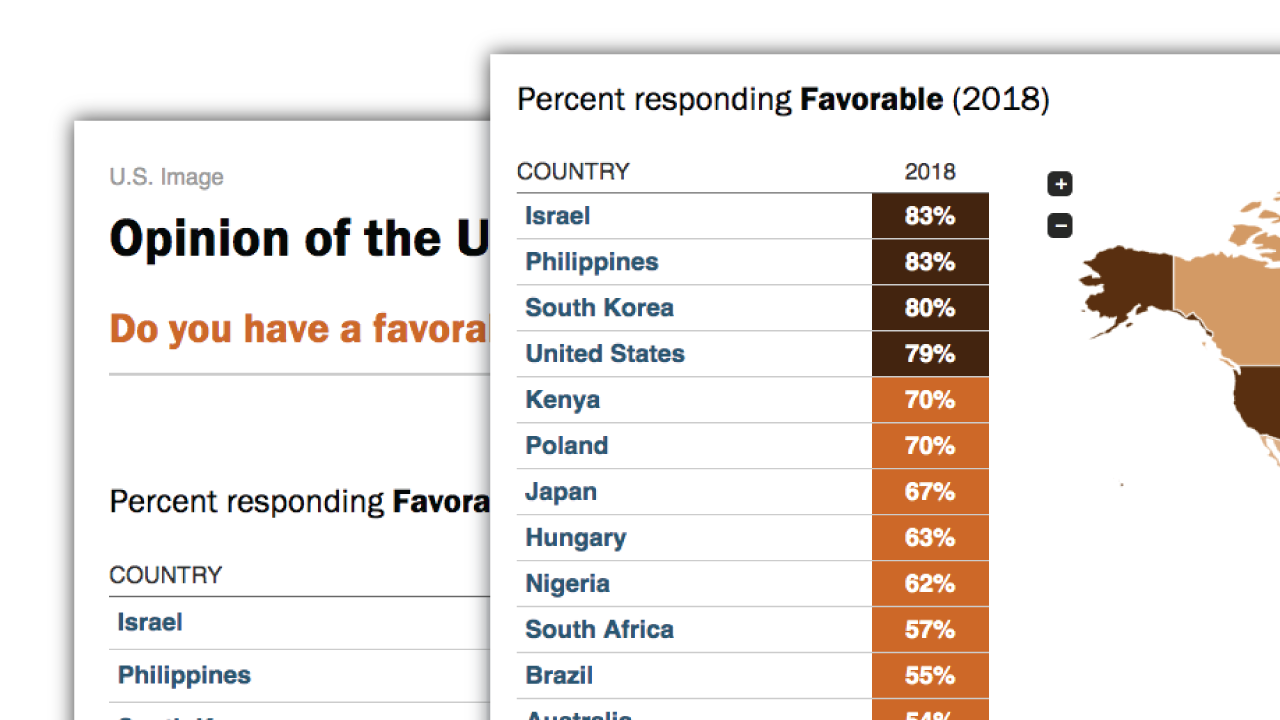Open the Brazil country link
Screen dimensions: 1280x720
click(559, 676)
